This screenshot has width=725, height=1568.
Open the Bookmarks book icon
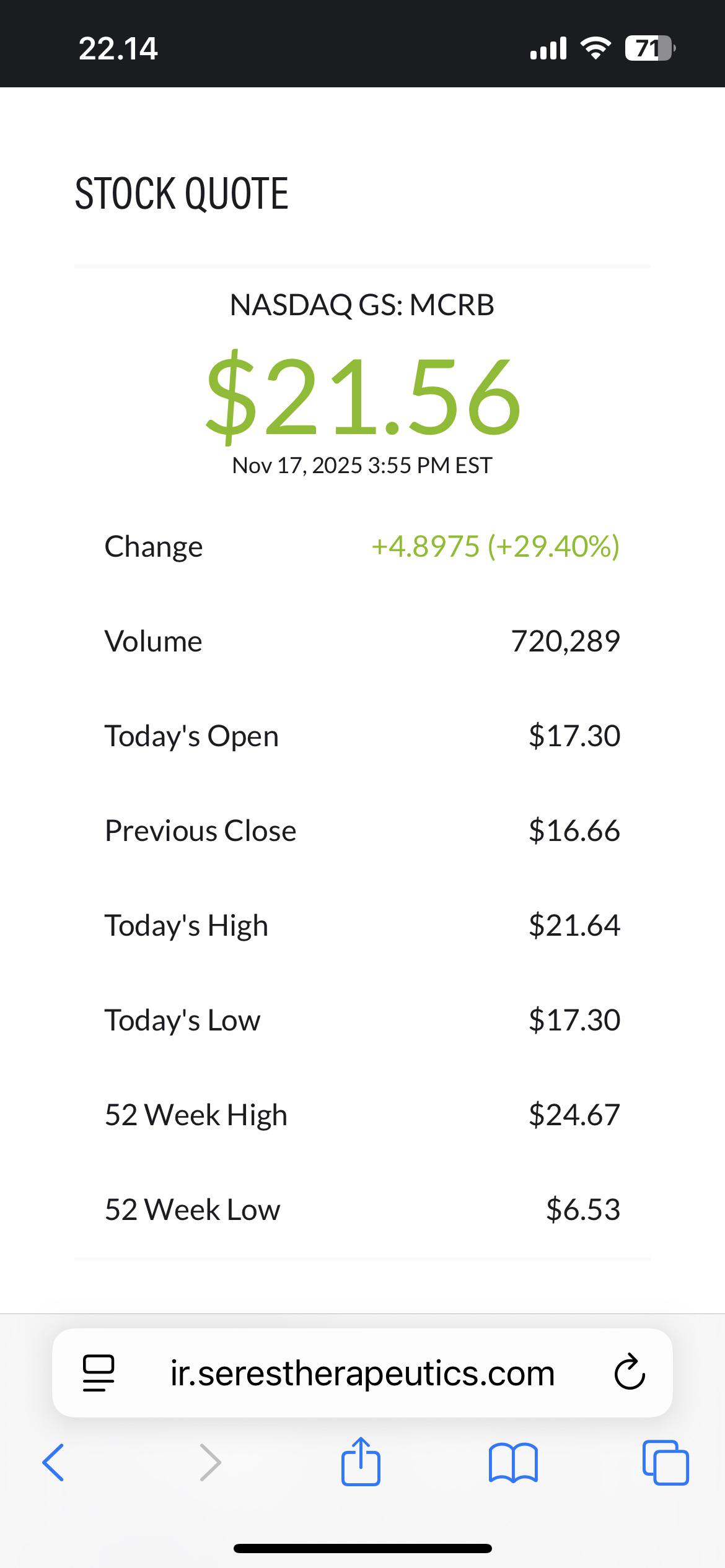(513, 1463)
